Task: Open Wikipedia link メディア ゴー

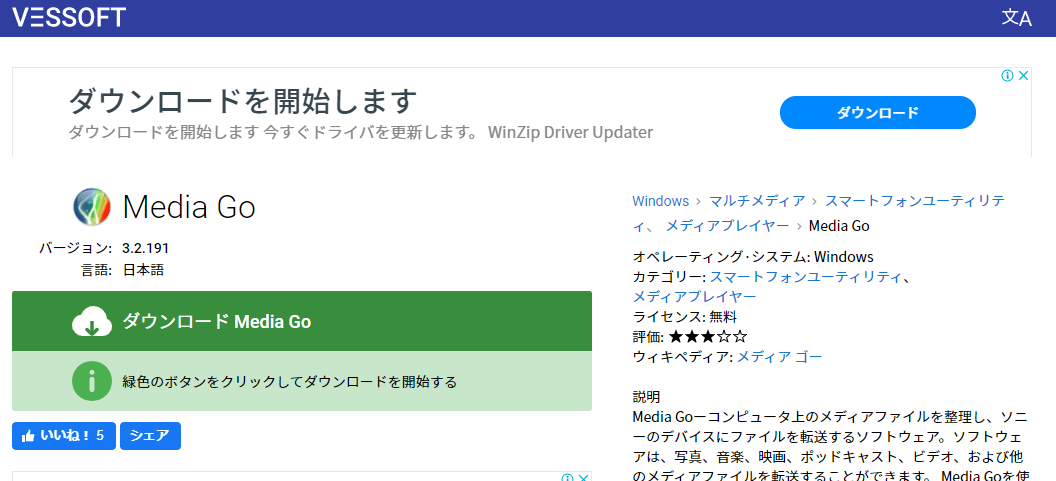Action: pyautogui.click(x=779, y=357)
